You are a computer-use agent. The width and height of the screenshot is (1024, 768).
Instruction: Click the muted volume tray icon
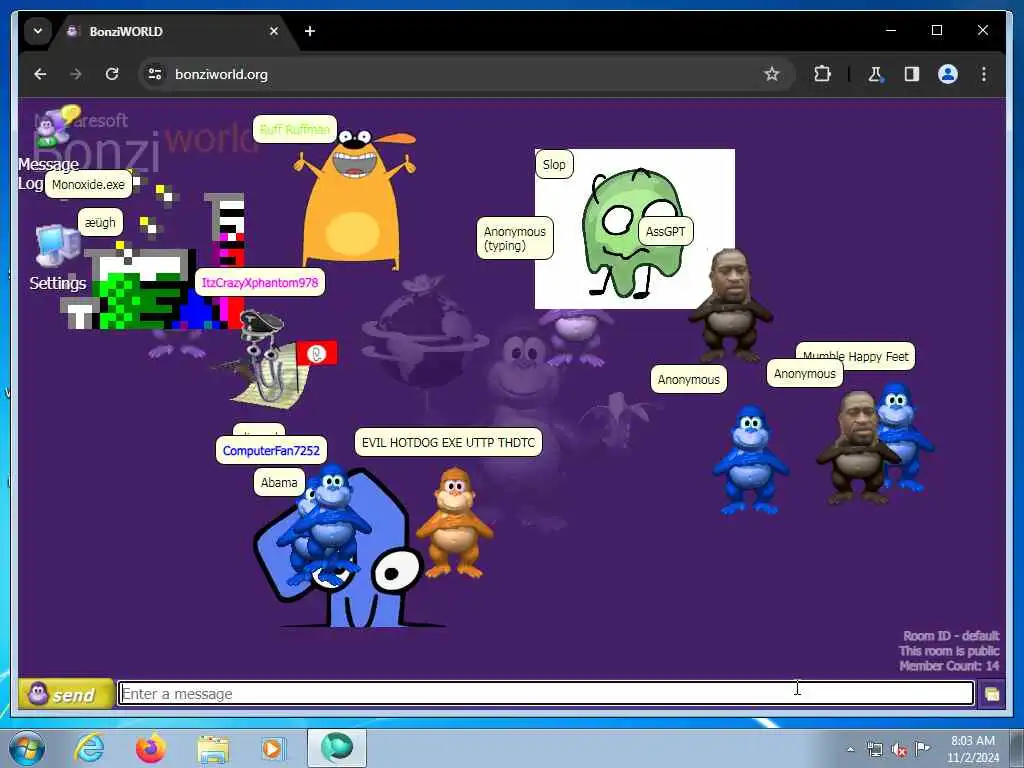899,750
